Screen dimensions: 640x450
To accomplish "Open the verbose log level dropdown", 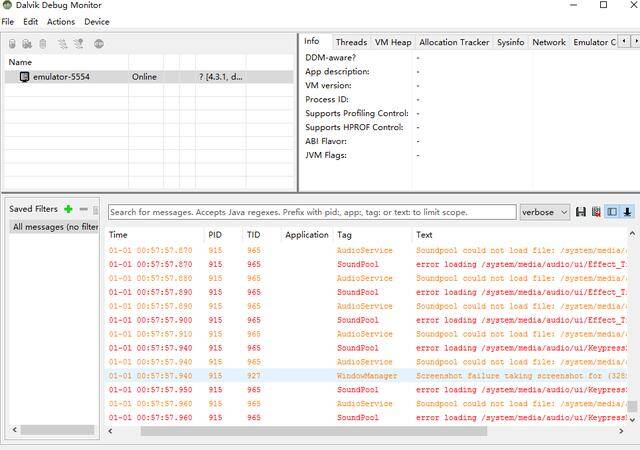I will 544,212.
